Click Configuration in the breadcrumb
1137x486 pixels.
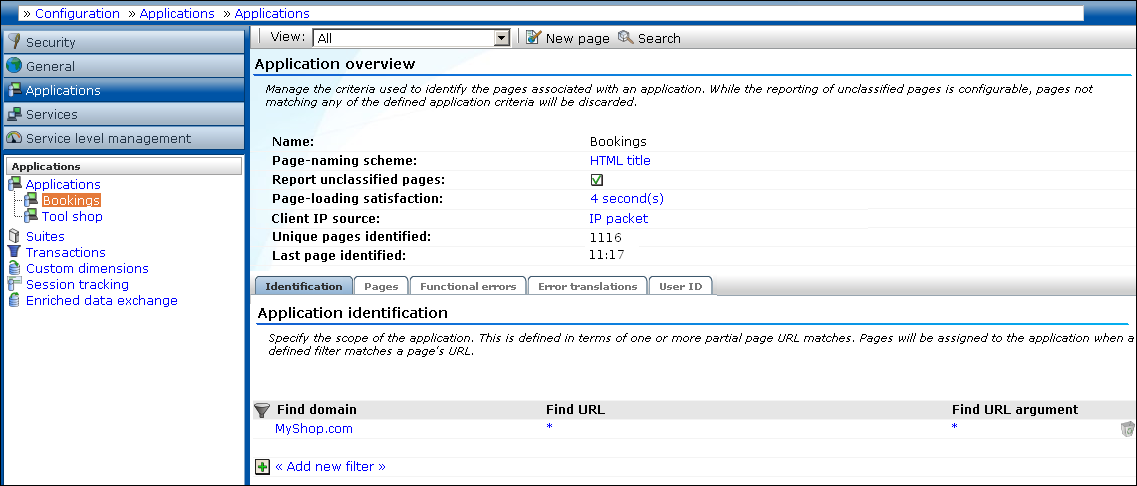point(77,13)
